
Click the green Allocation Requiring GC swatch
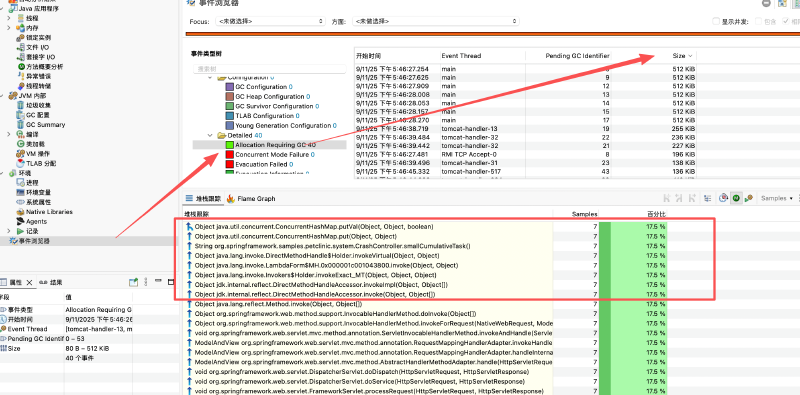(230, 145)
